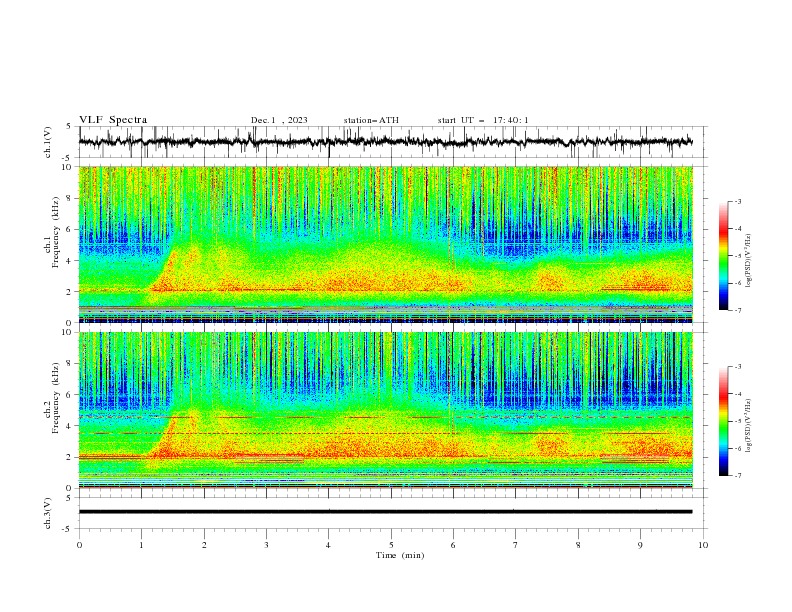
Task: Click the ch.1 voltage waveform trace
Action: pos(385,142)
